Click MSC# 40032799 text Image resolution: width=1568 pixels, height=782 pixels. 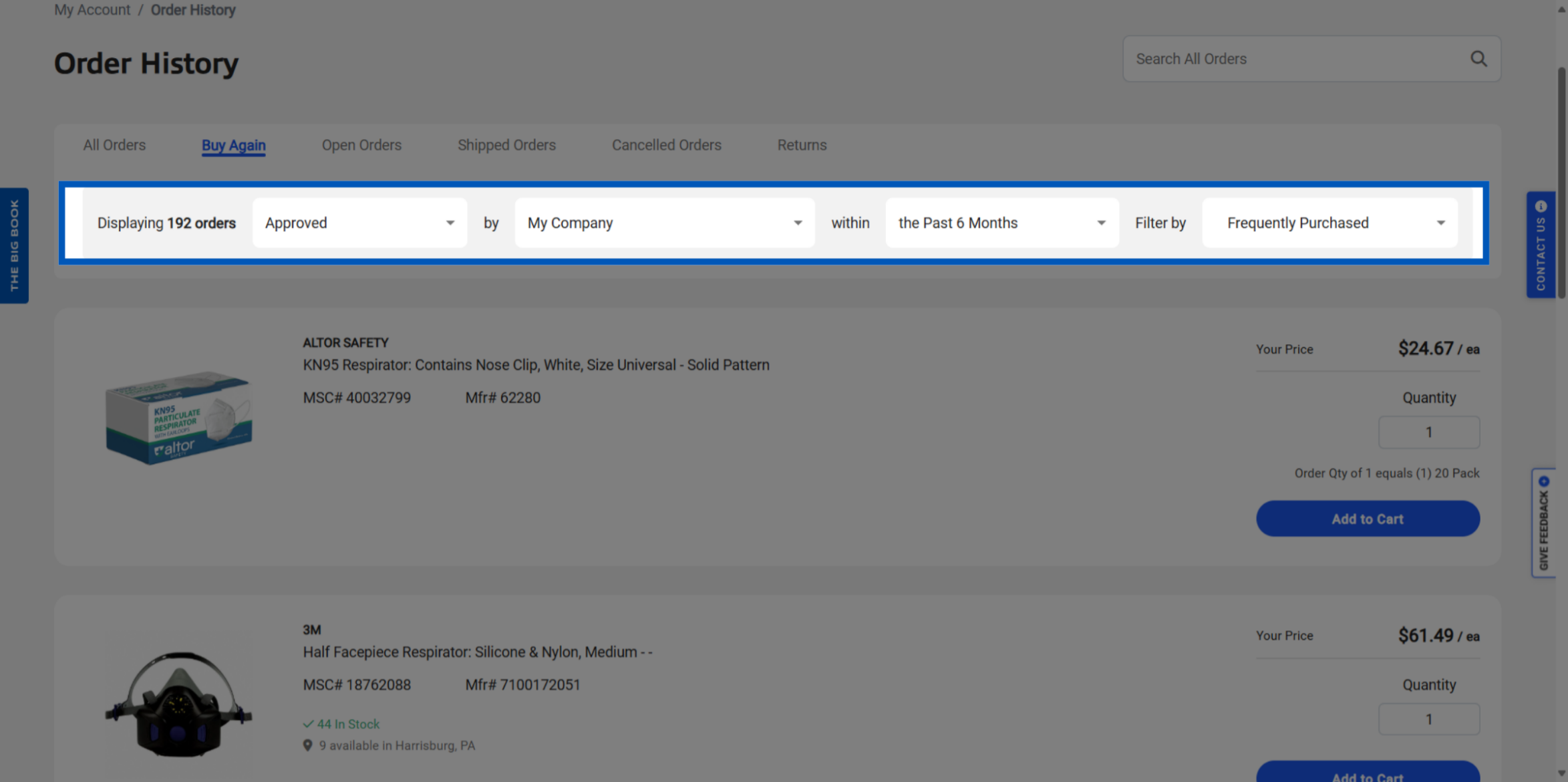[357, 398]
